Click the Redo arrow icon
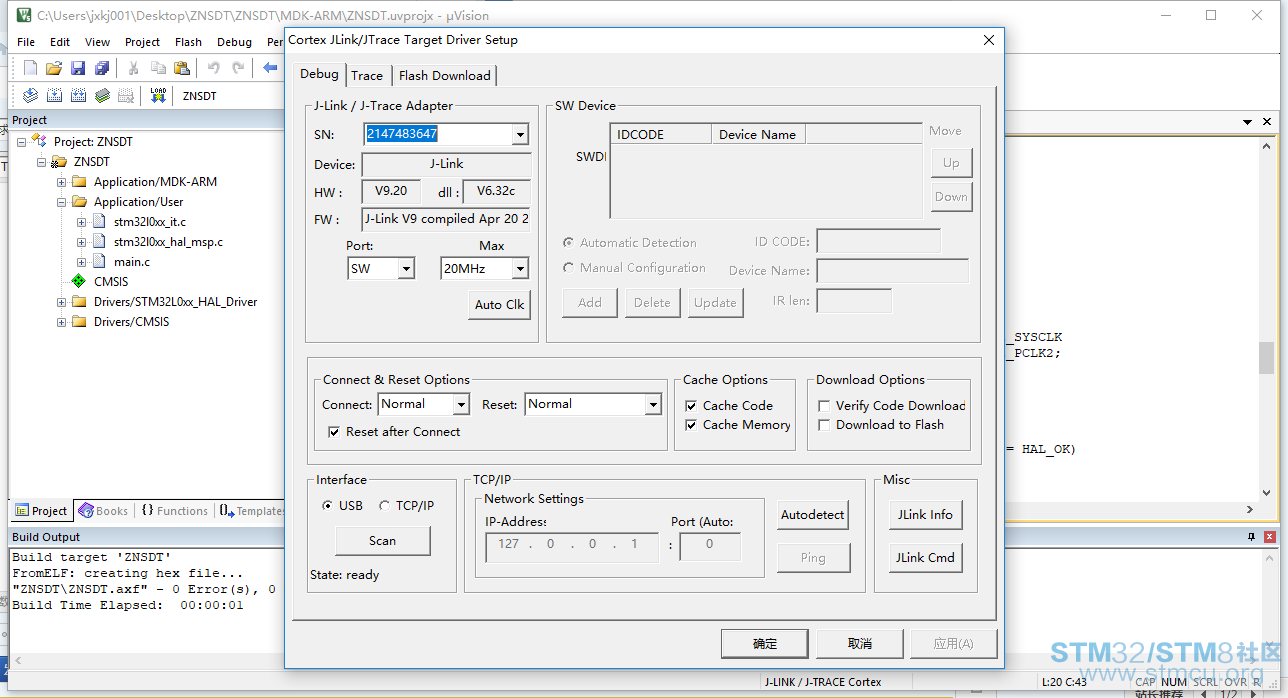Viewport: 1288px width, 698px height. [238, 68]
